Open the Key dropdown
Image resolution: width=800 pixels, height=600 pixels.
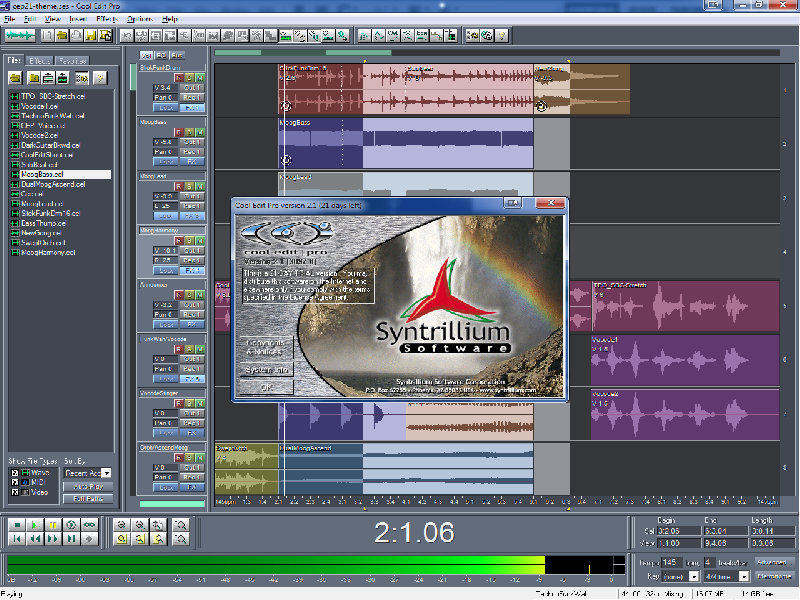pos(694,576)
